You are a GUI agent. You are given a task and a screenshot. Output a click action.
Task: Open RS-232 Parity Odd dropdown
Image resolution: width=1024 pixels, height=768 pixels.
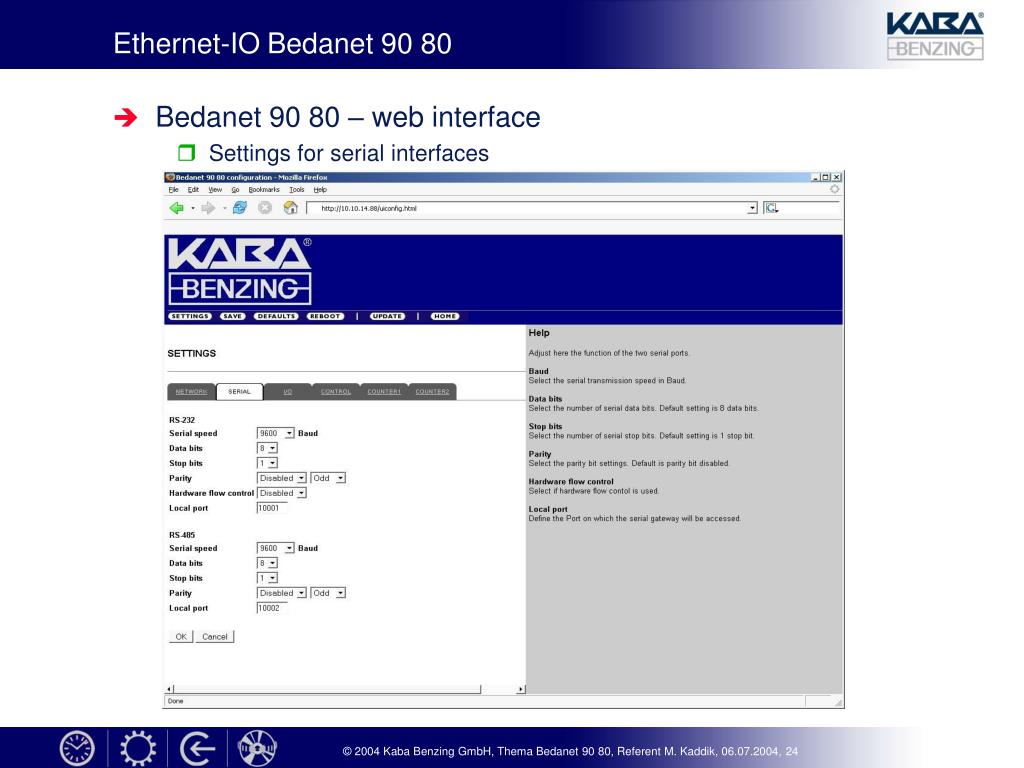[x=340, y=478]
